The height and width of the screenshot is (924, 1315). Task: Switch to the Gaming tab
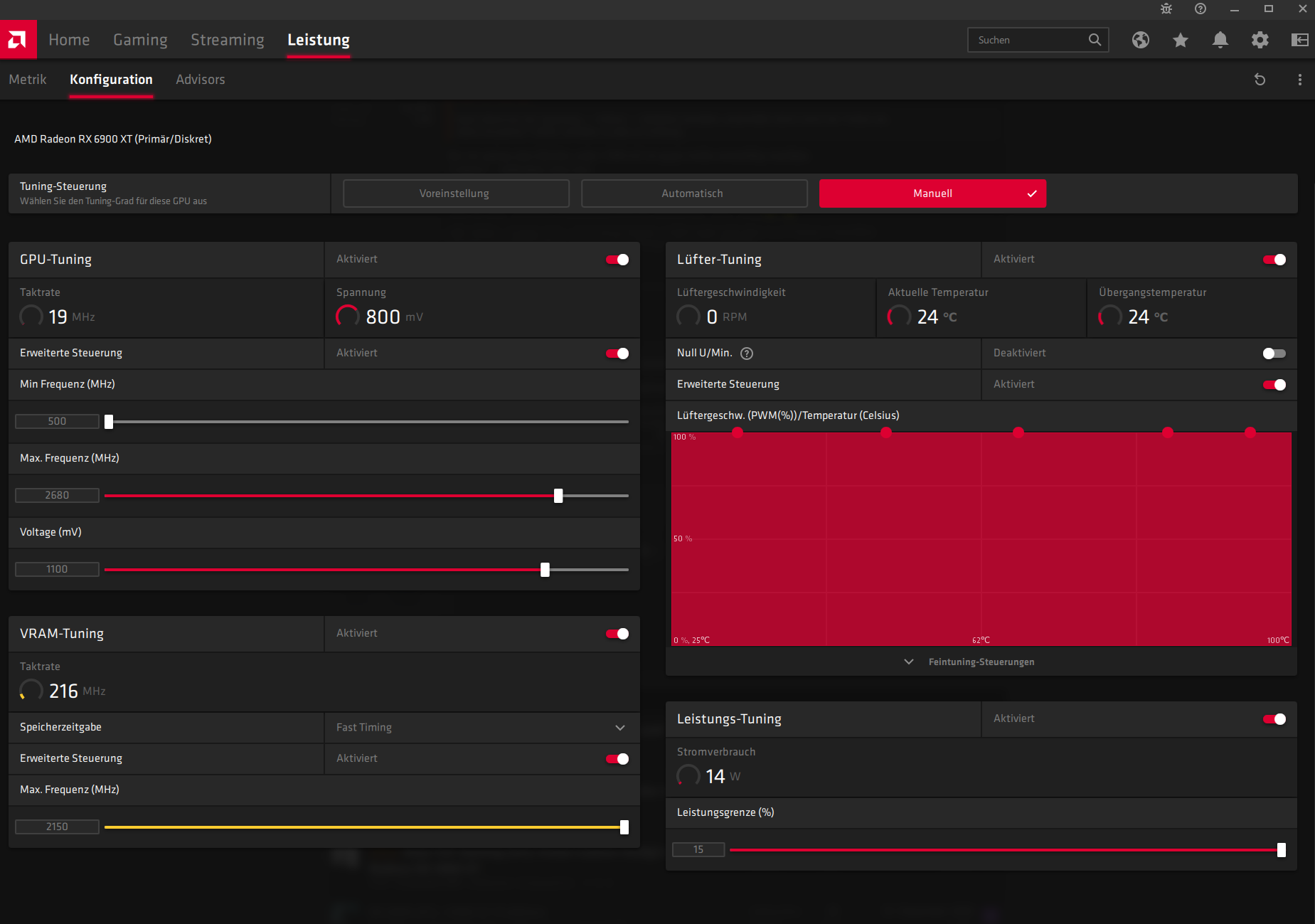pos(140,40)
